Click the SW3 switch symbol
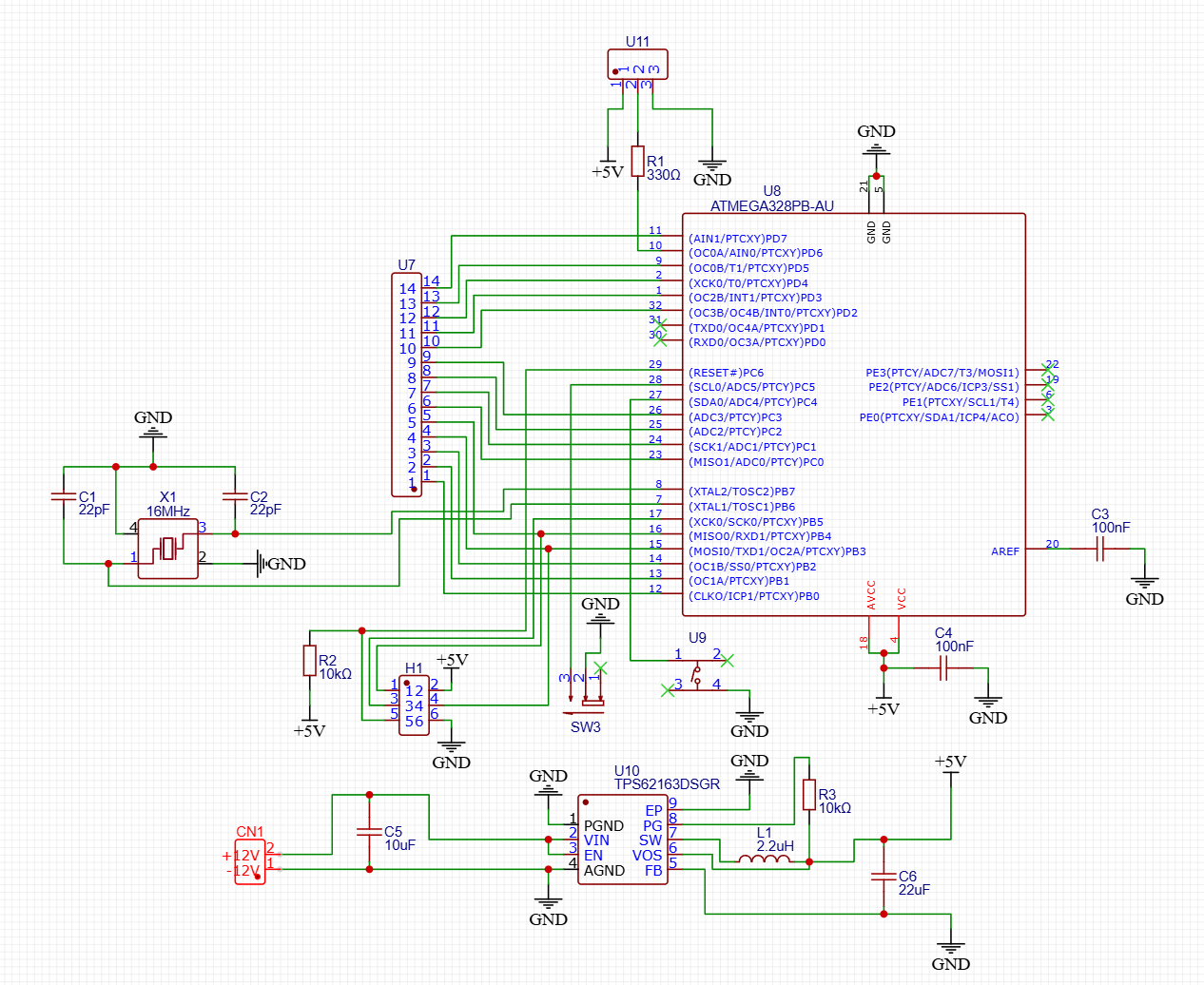This screenshot has width=1204, height=985. point(588,705)
